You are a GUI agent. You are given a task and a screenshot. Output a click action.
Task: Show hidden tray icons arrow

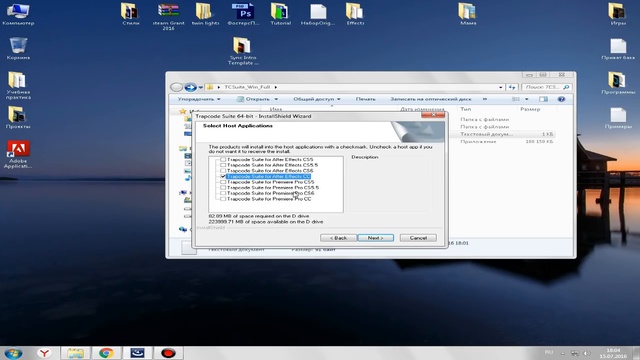pos(562,353)
